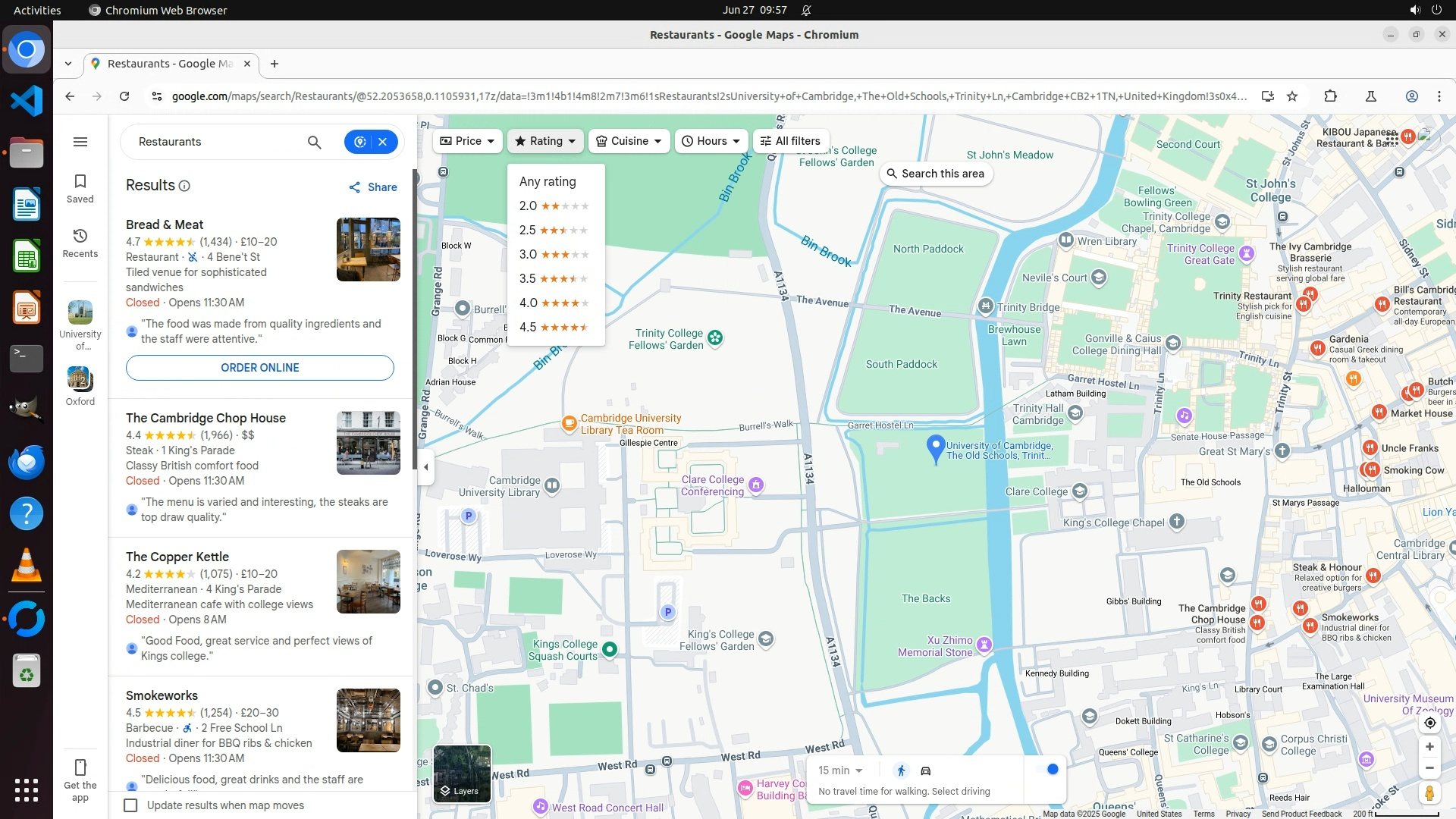
Task: Select walking travel mode icon
Action: click(901, 770)
